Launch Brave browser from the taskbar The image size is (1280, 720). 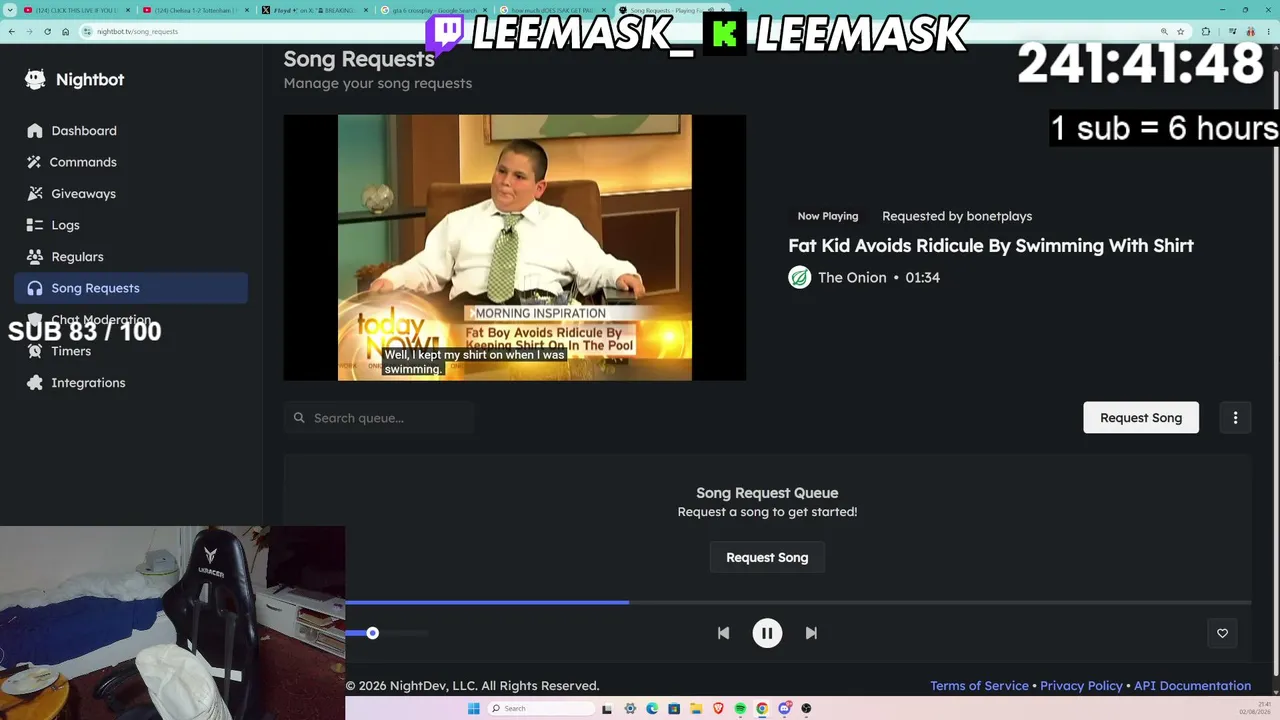[718, 709]
